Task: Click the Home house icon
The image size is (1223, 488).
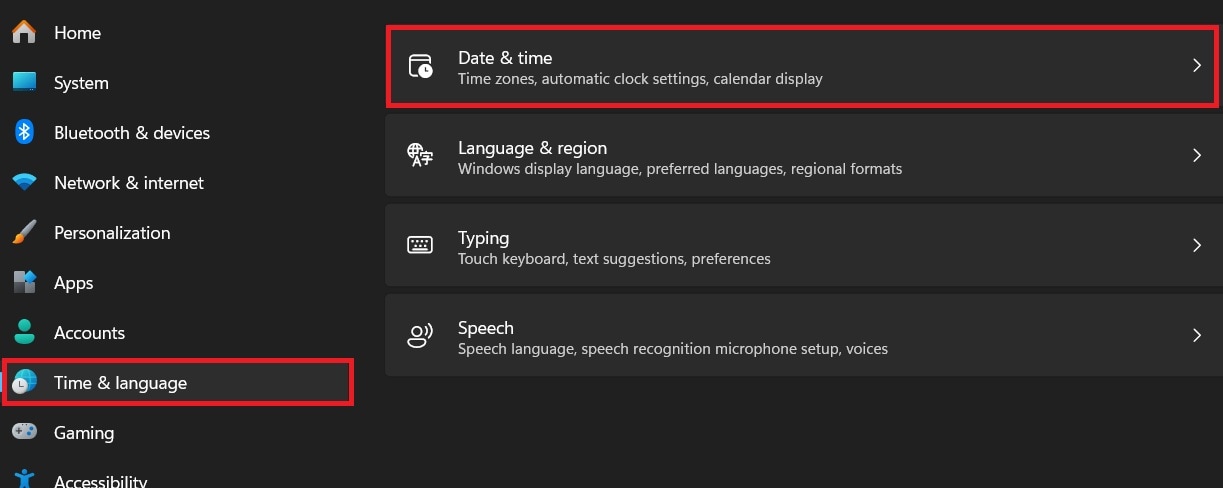Action: (x=25, y=32)
